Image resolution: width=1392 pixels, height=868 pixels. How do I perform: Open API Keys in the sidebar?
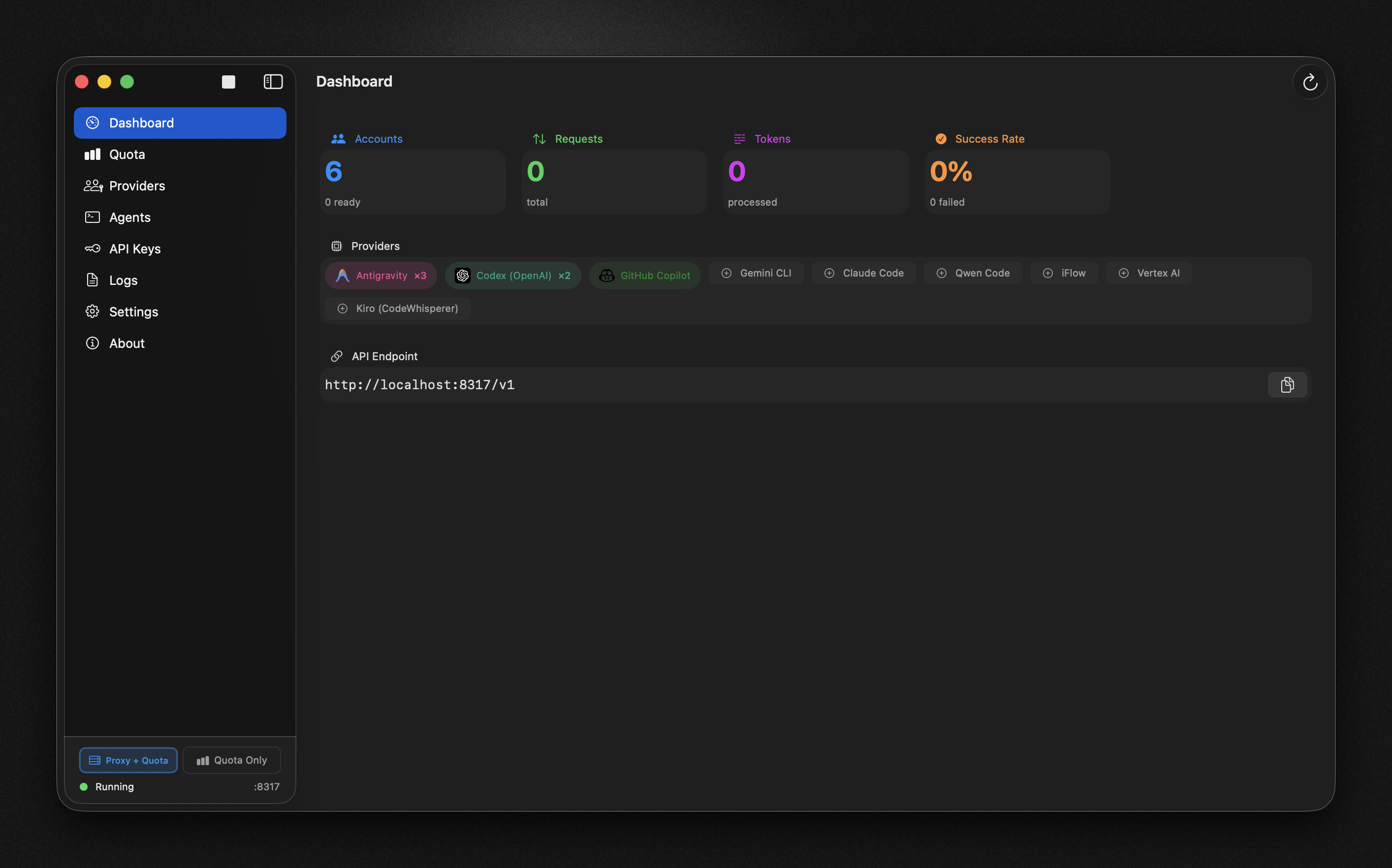tap(135, 248)
